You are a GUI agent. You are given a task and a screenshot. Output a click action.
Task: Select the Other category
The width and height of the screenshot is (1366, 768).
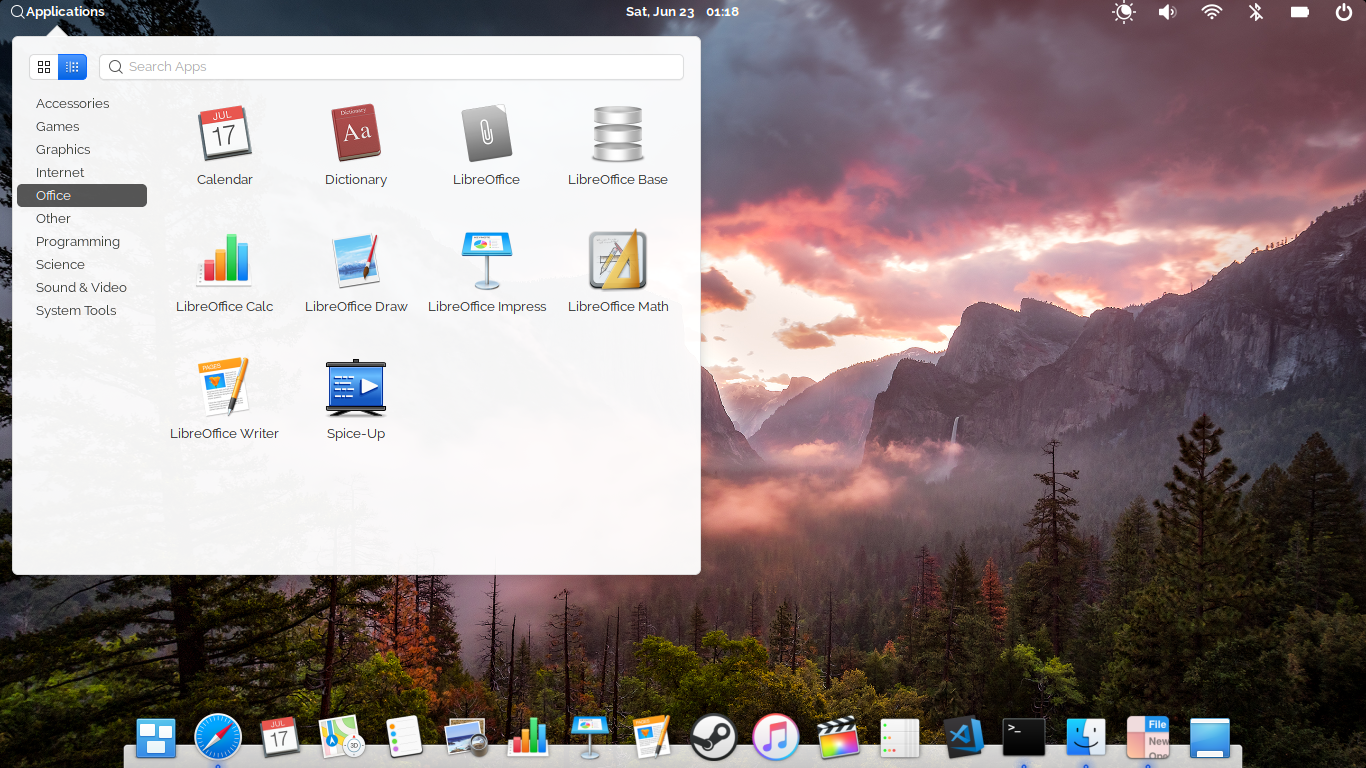[82, 218]
